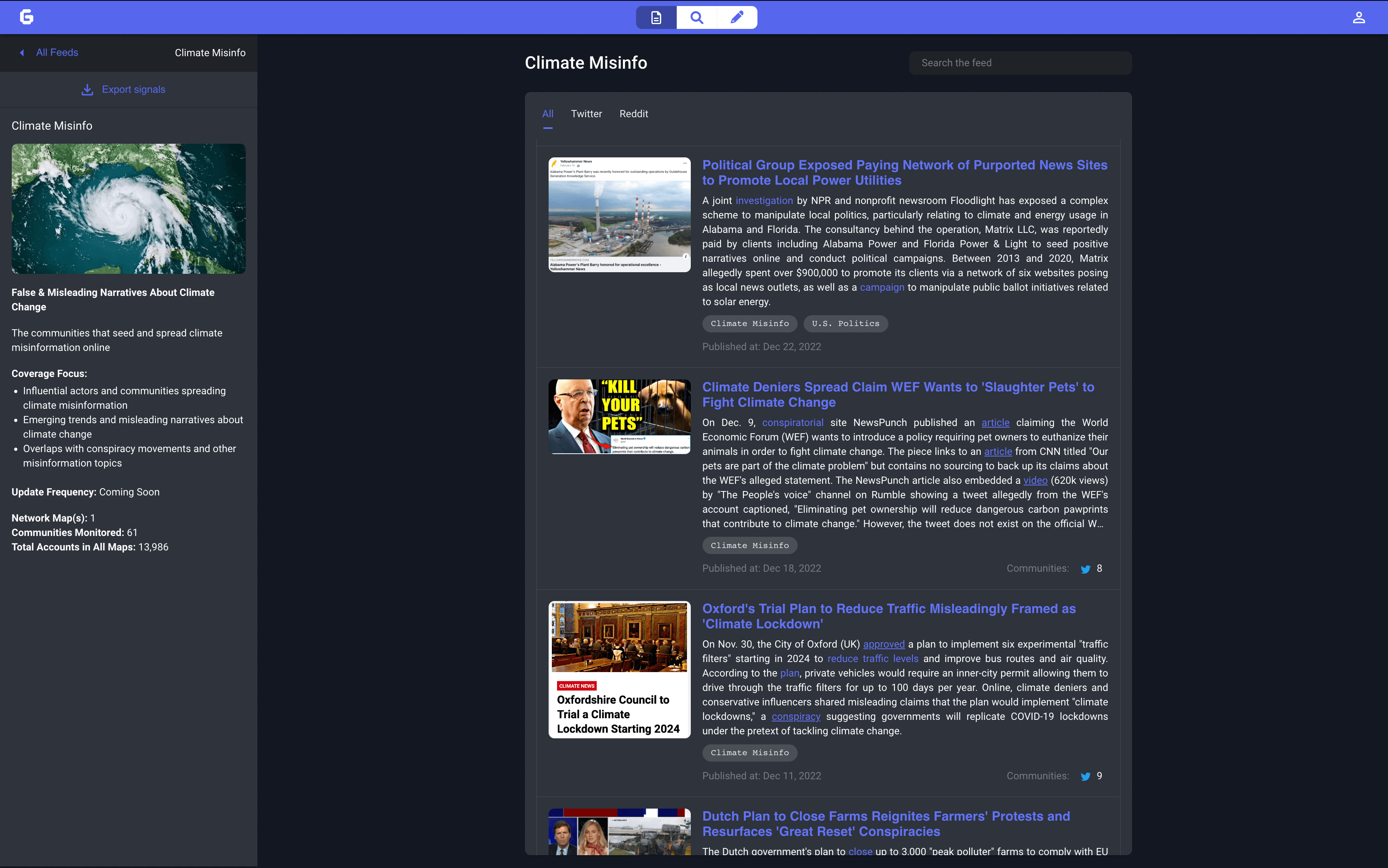This screenshot has height=868, width=1388.
Task: Click the back arrow next to All Feeds
Action: tap(22, 53)
